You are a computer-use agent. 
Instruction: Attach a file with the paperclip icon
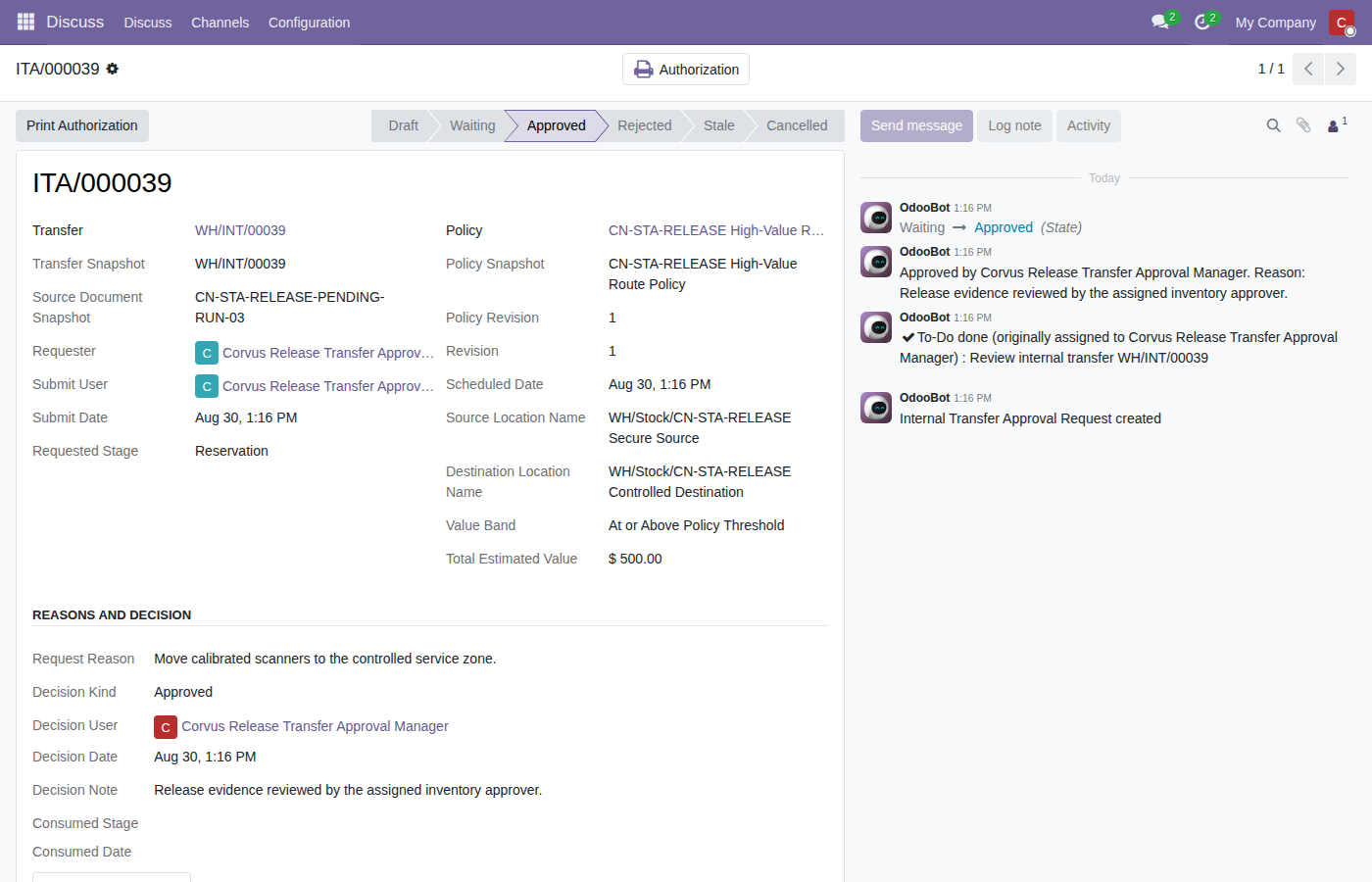pos(1303,125)
